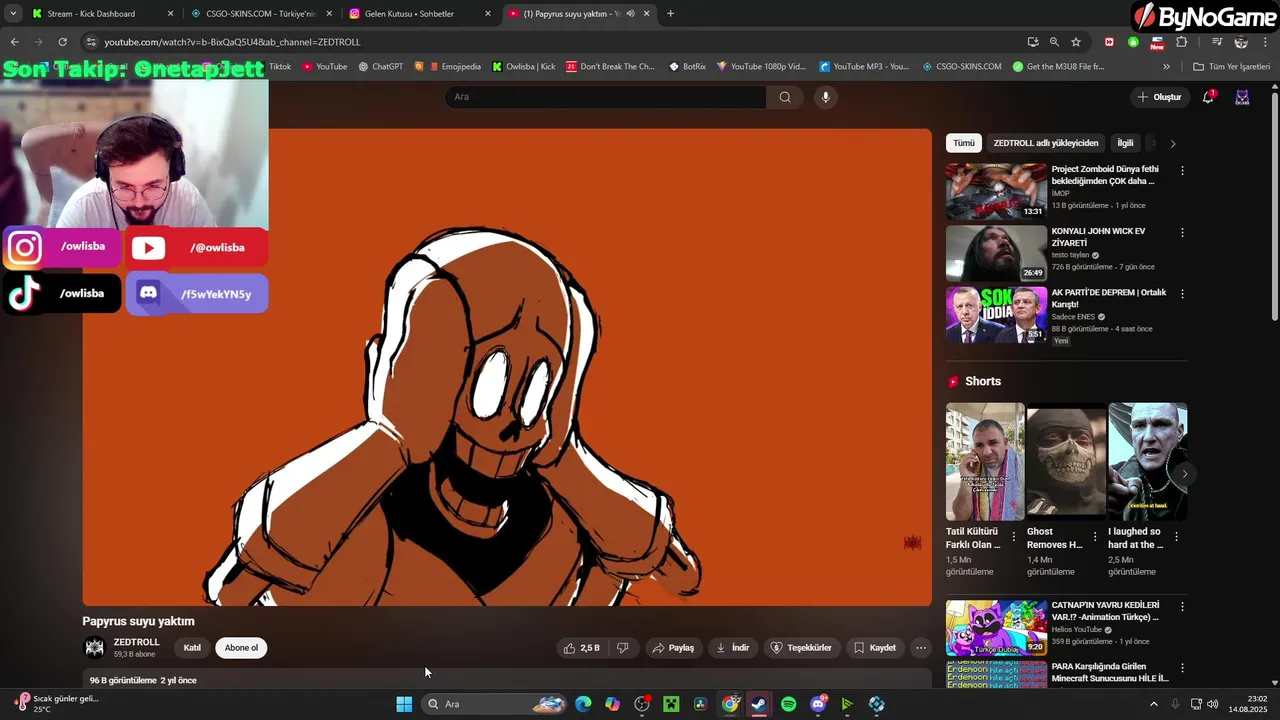Open options for CATNAP'IN YAVRU KEDİLERİ video
This screenshot has height=720, width=1280.
tap(1182, 606)
